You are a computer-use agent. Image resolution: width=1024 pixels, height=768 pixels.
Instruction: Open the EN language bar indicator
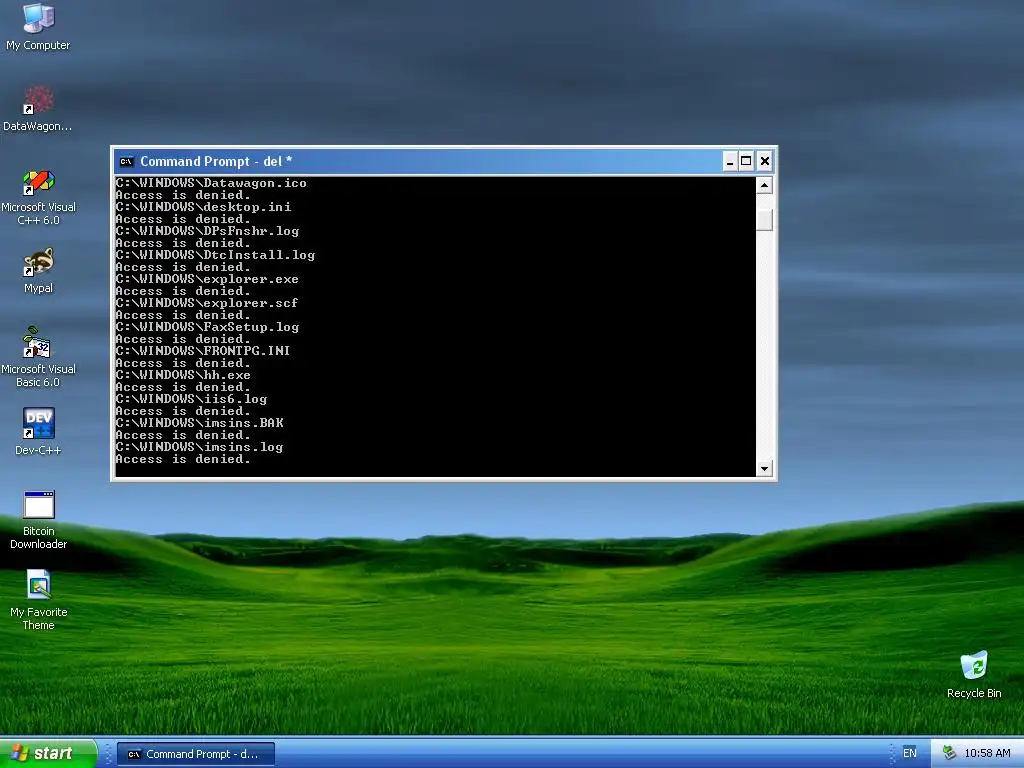(909, 753)
